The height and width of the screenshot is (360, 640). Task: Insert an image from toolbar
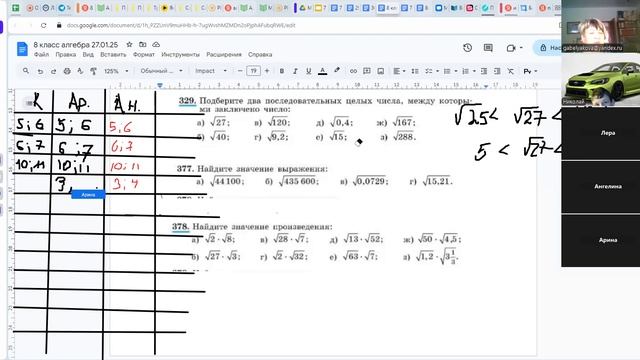[x=380, y=71]
